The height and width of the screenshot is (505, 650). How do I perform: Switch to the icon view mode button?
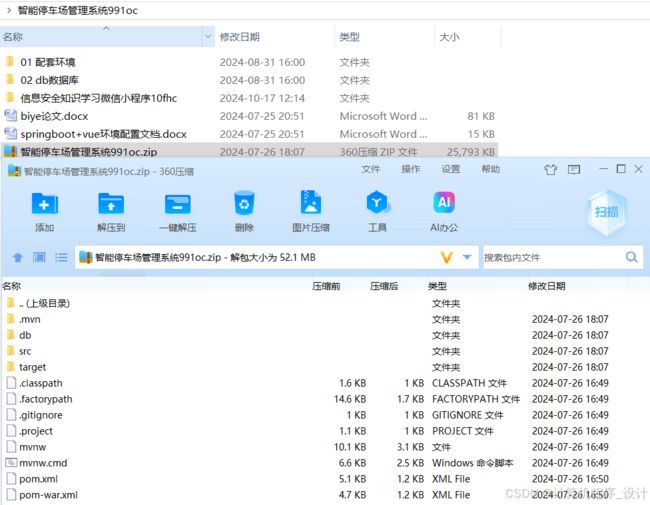point(39,257)
